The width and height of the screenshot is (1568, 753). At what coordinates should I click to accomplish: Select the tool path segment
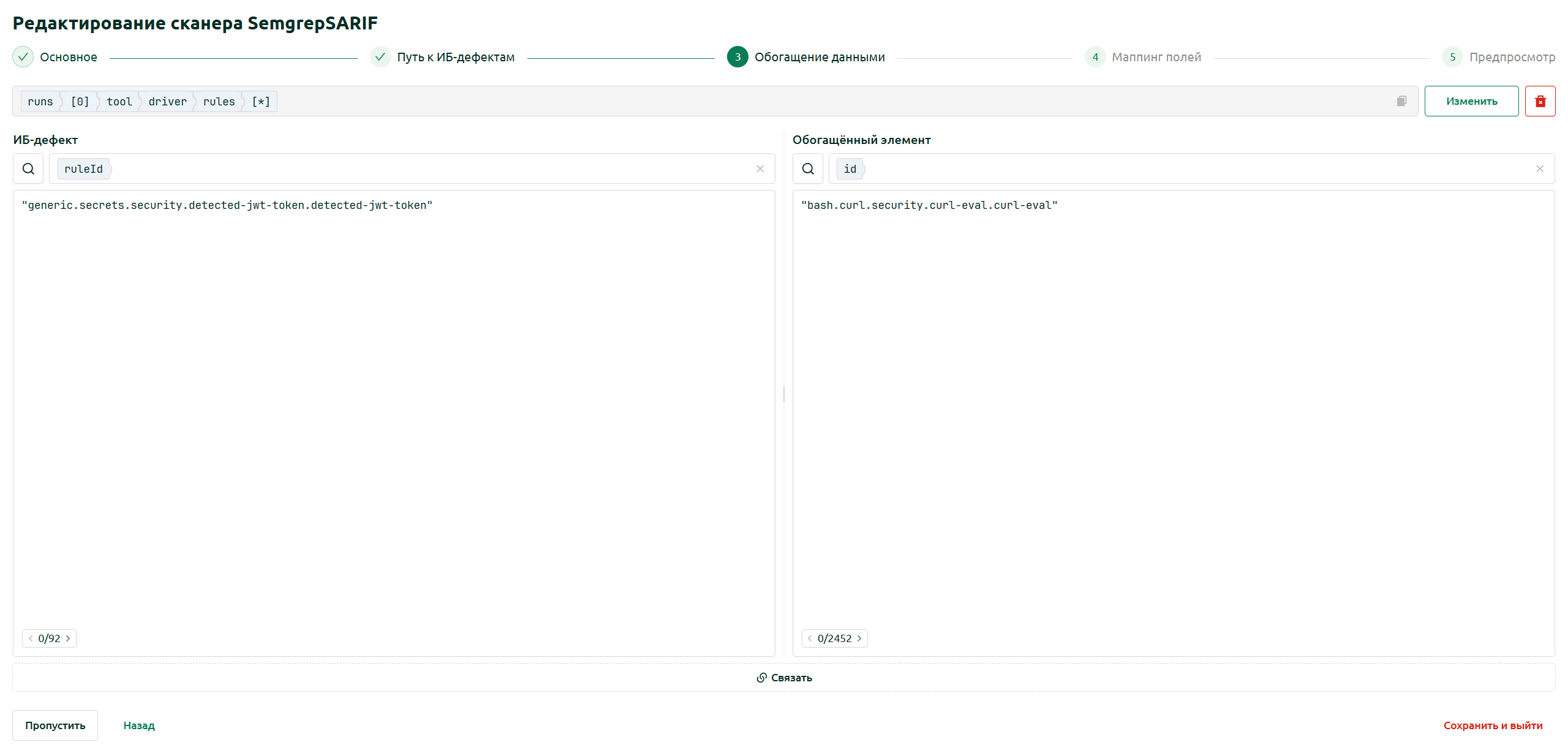coord(119,102)
